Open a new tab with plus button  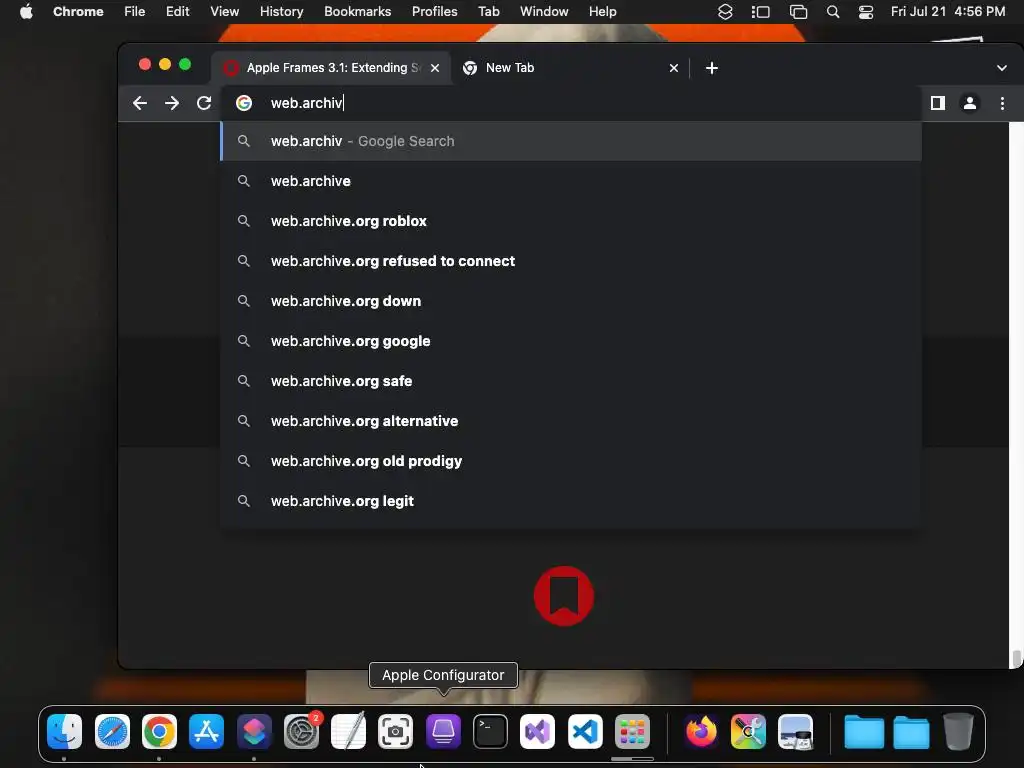pos(712,68)
